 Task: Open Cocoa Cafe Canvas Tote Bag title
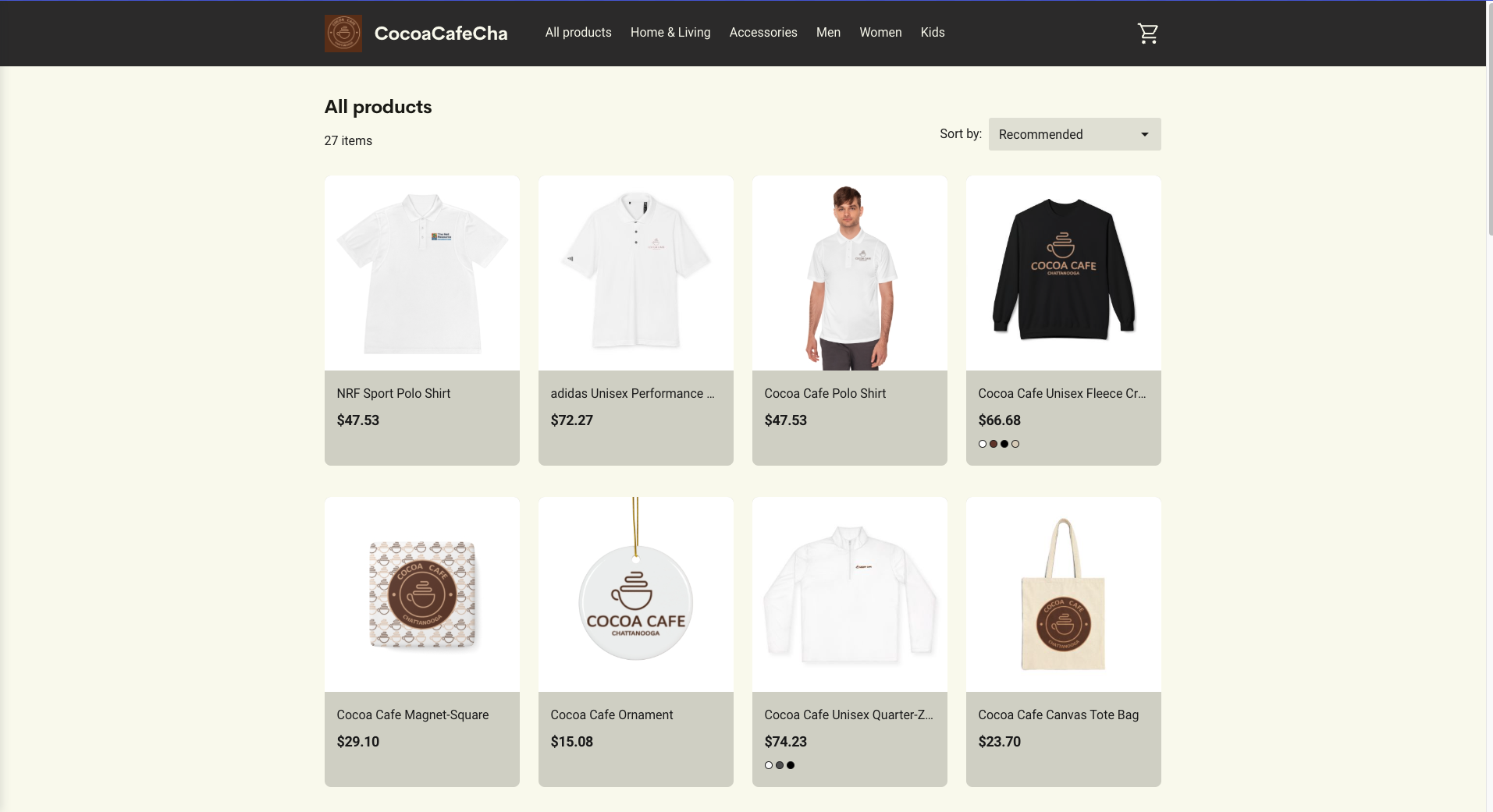point(1058,715)
